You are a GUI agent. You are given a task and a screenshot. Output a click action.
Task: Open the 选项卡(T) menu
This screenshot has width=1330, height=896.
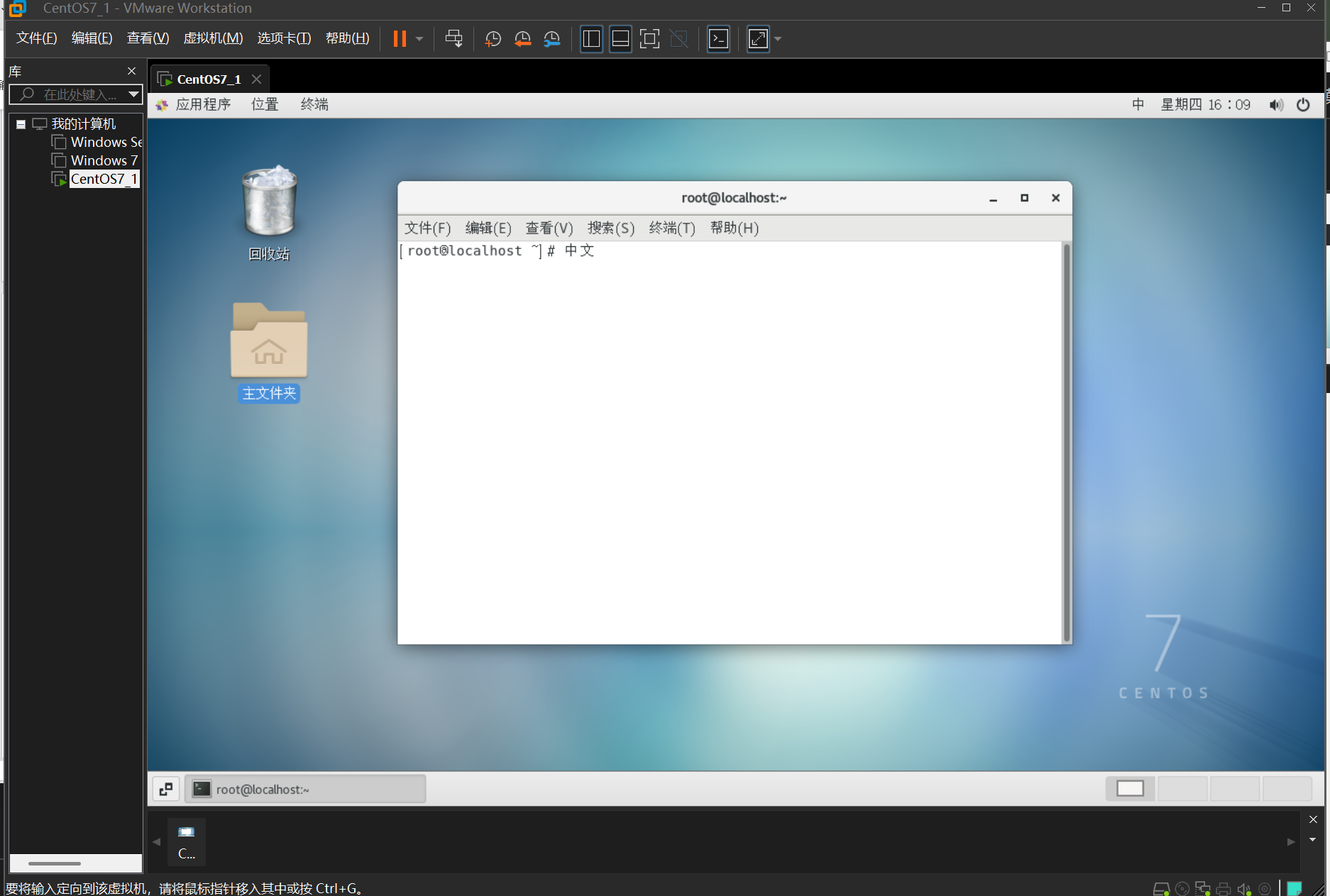(x=284, y=38)
